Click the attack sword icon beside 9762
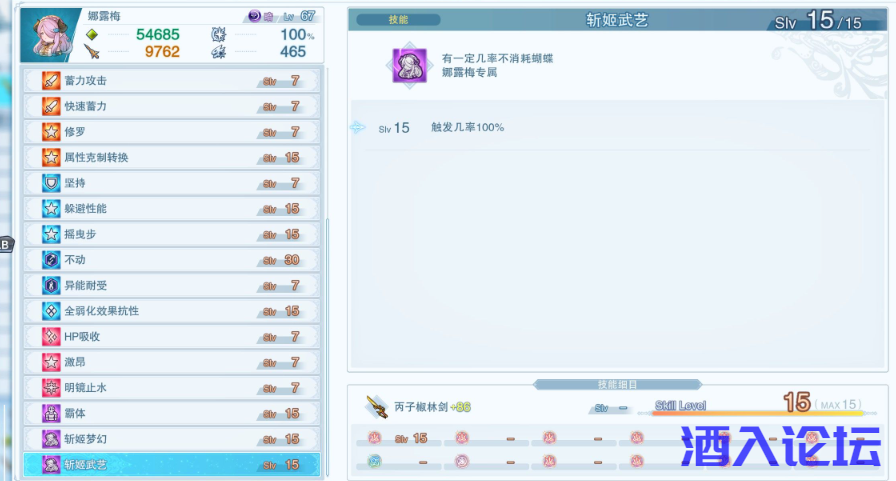Viewport: 896px width, 481px height. [x=92, y=52]
